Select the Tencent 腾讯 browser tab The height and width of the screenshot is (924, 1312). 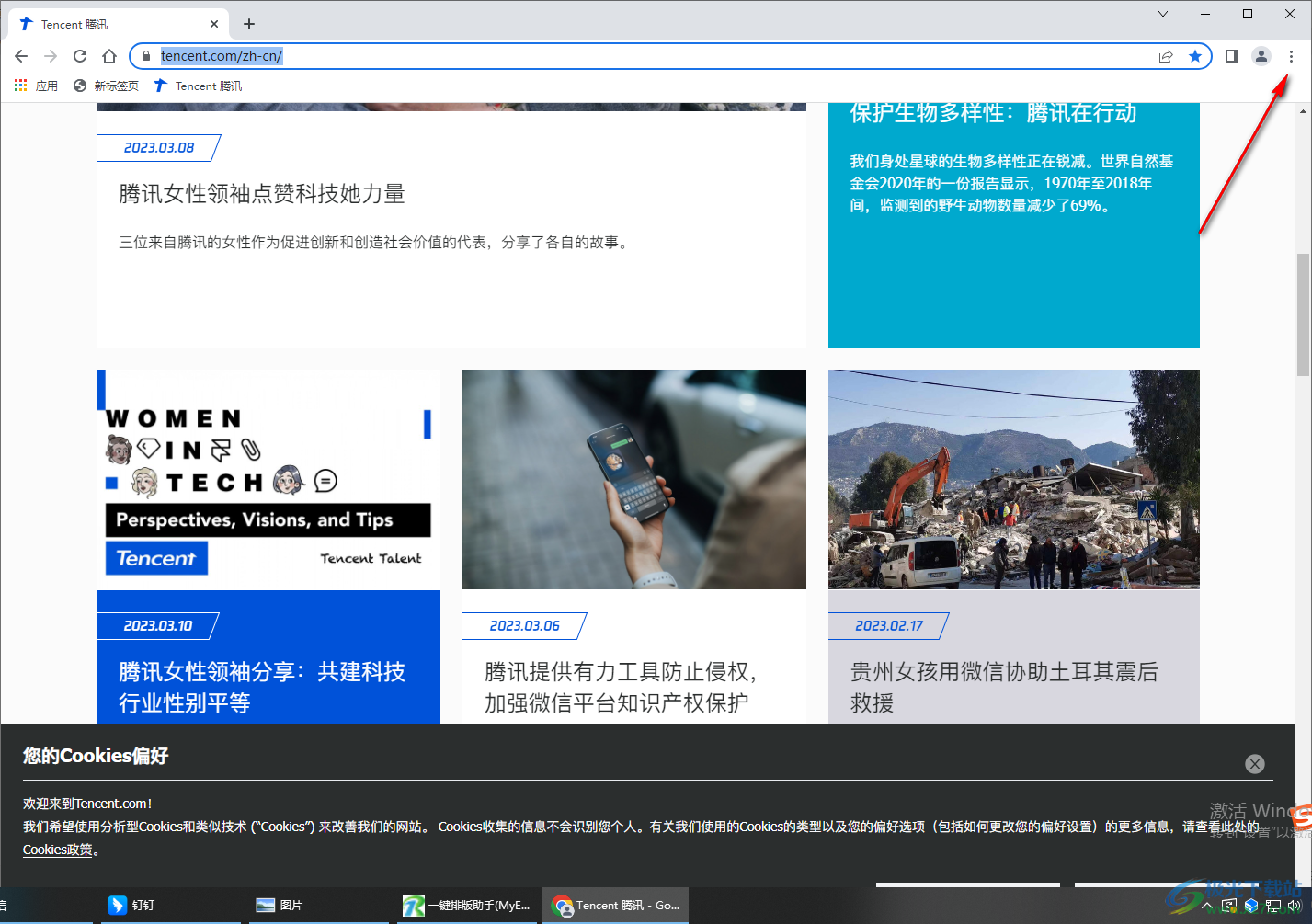tap(118, 24)
